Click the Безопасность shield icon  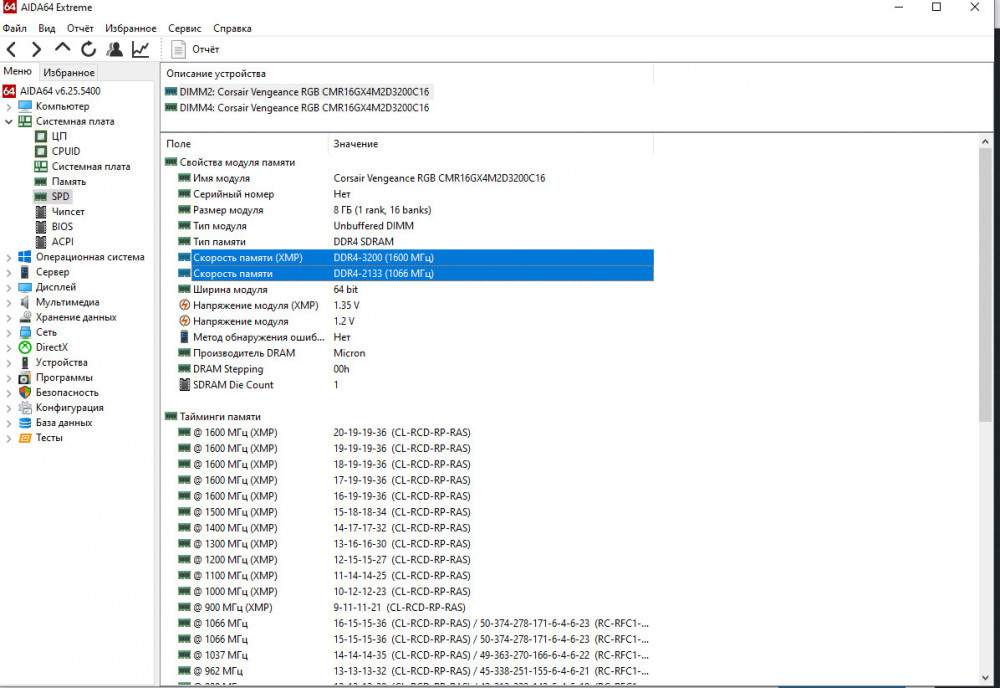pyautogui.click(x=25, y=393)
